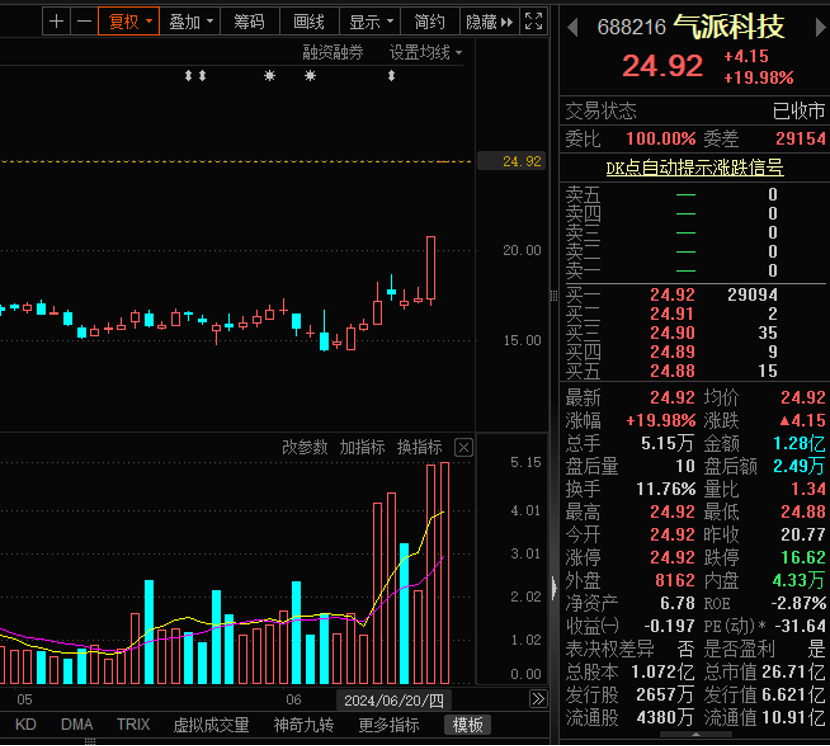Click first star event marker

[269, 76]
